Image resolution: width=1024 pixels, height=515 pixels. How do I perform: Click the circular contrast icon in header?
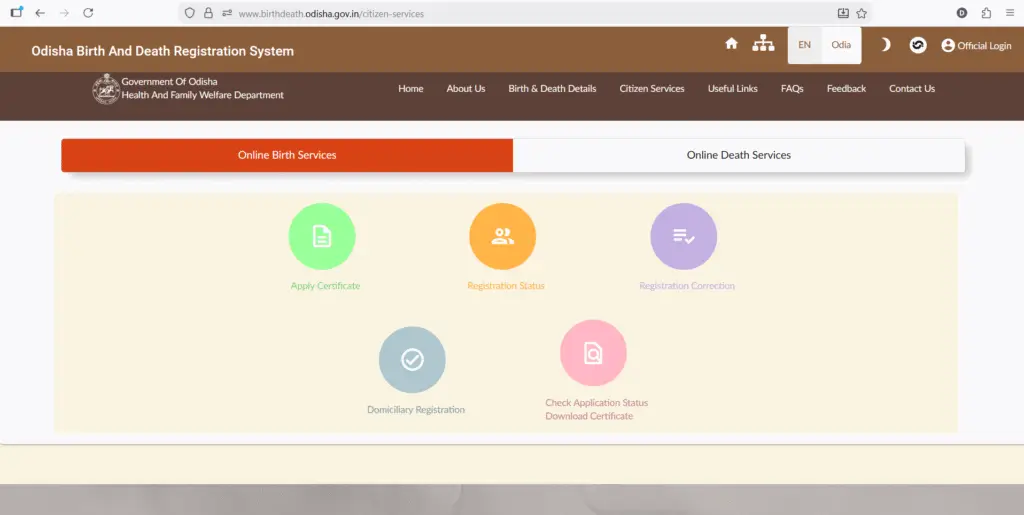917,45
